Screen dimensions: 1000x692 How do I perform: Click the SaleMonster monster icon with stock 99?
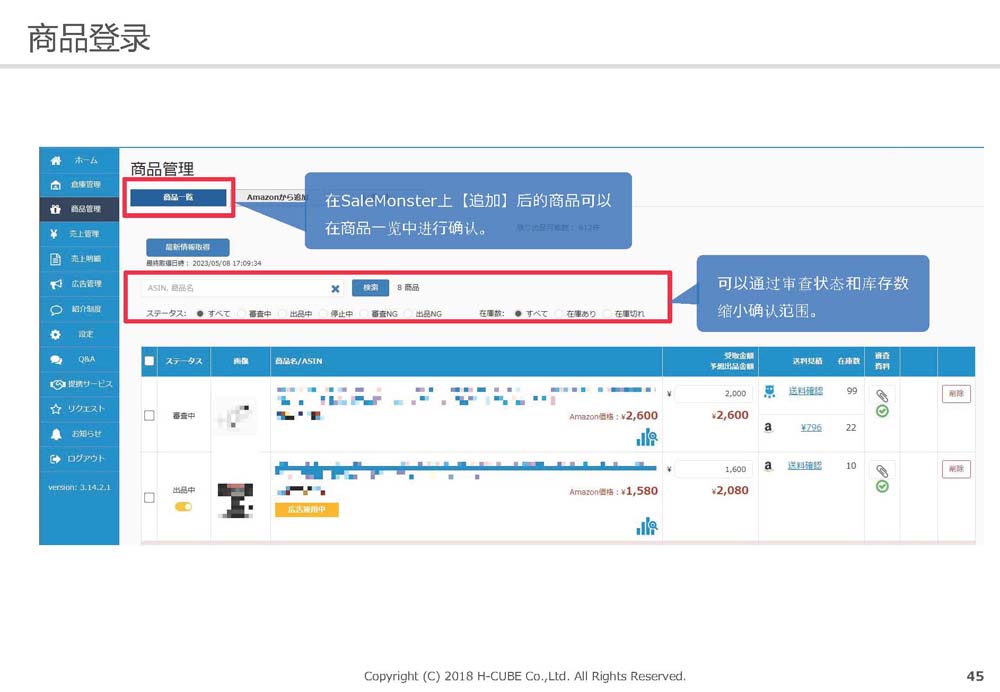tap(770, 391)
